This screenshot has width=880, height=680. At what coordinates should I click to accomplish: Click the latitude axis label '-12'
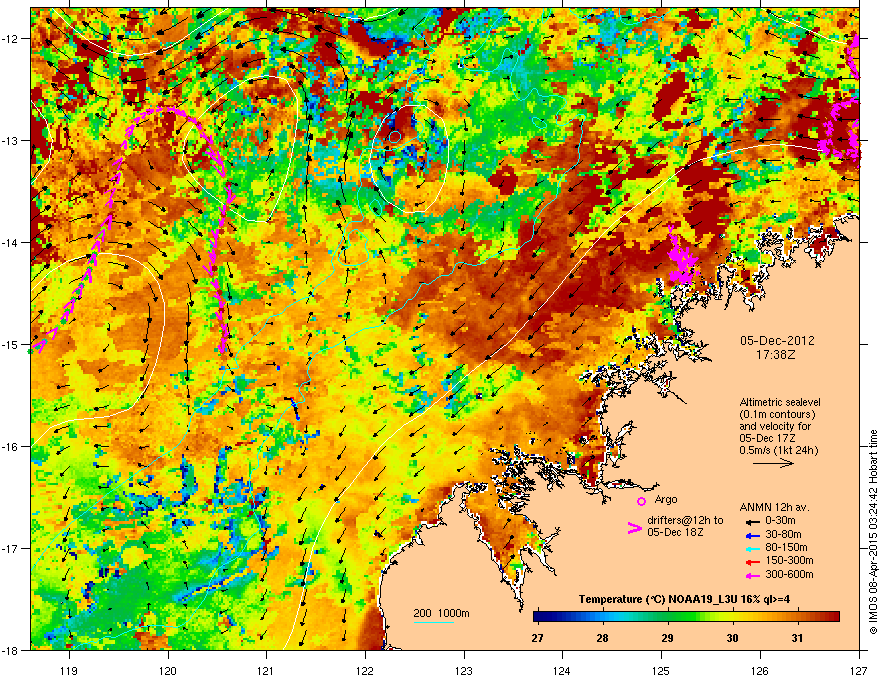pyautogui.click(x=11, y=39)
